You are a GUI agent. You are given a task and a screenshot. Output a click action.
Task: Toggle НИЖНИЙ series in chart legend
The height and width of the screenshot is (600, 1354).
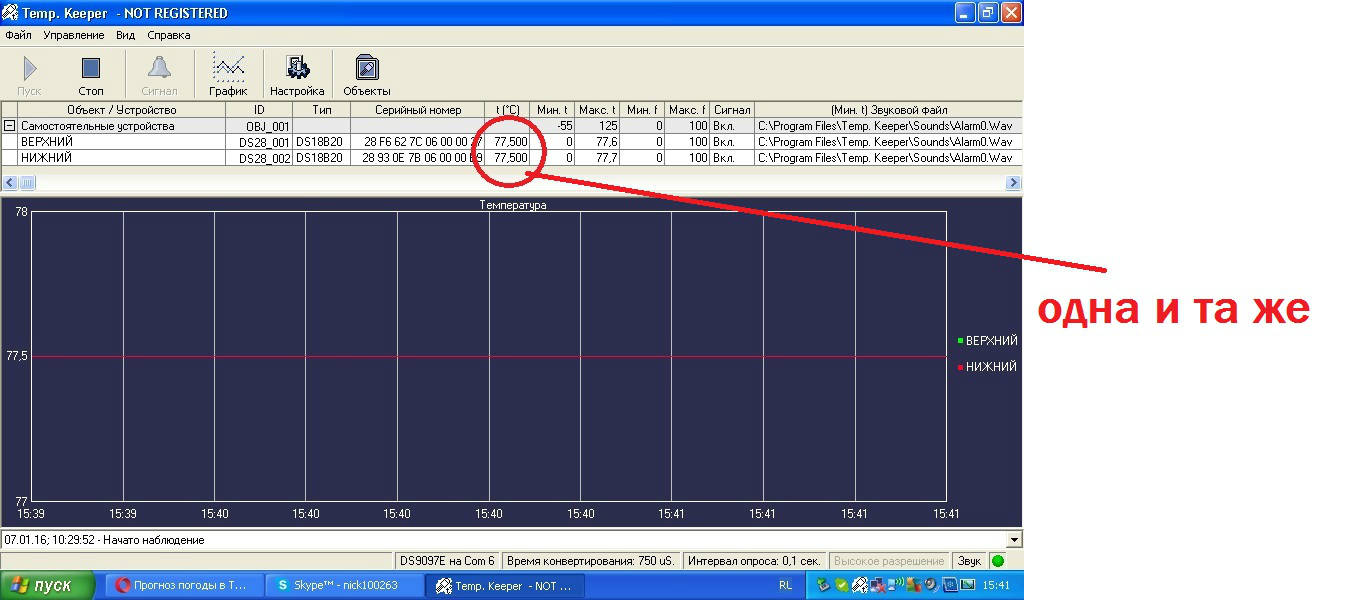986,367
